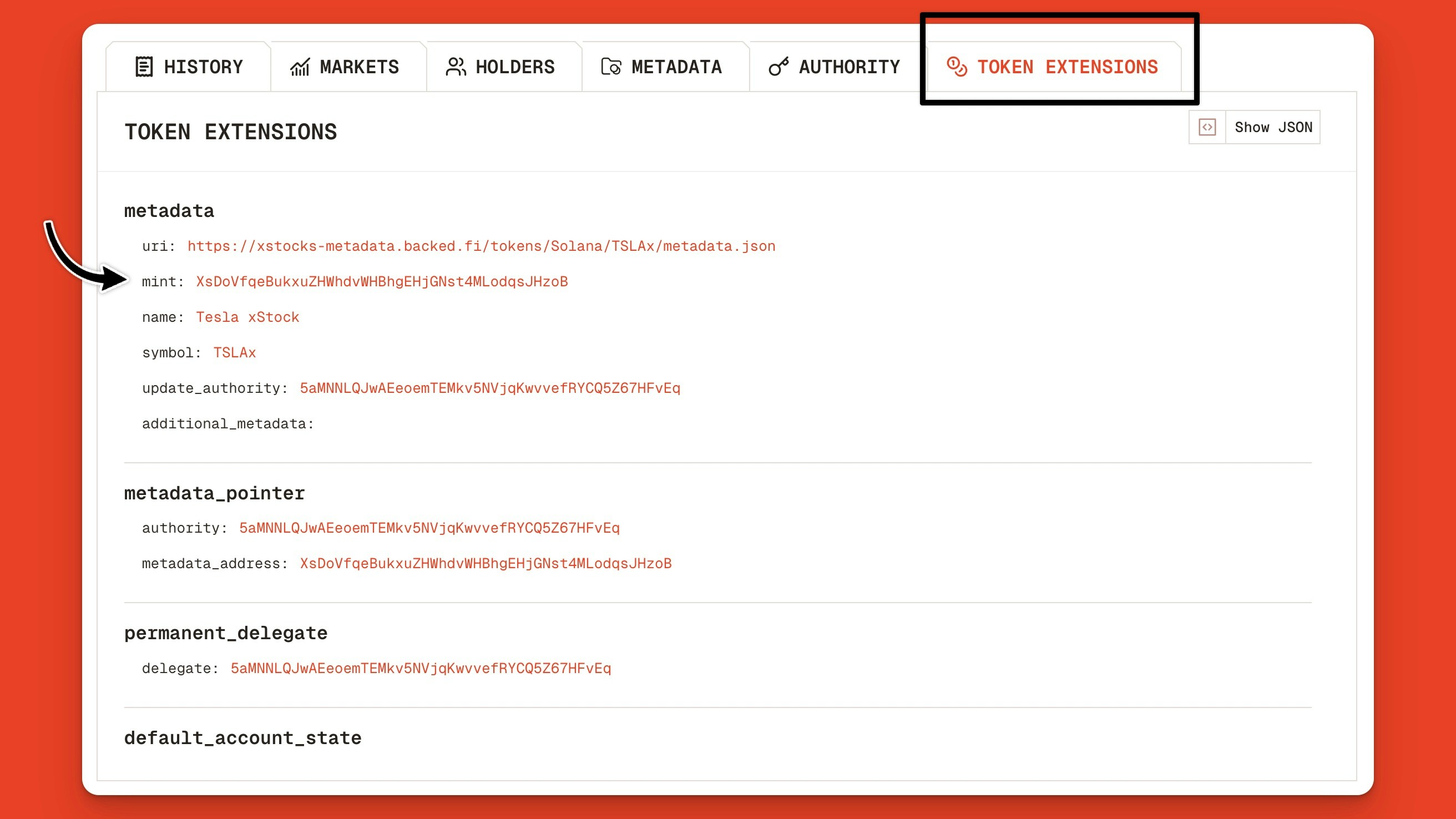Image resolution: width=1456 pixels, height=819 pixels.
Task: Click the bar chart icon on Markets tab
Action: click(x=300, y=66)
